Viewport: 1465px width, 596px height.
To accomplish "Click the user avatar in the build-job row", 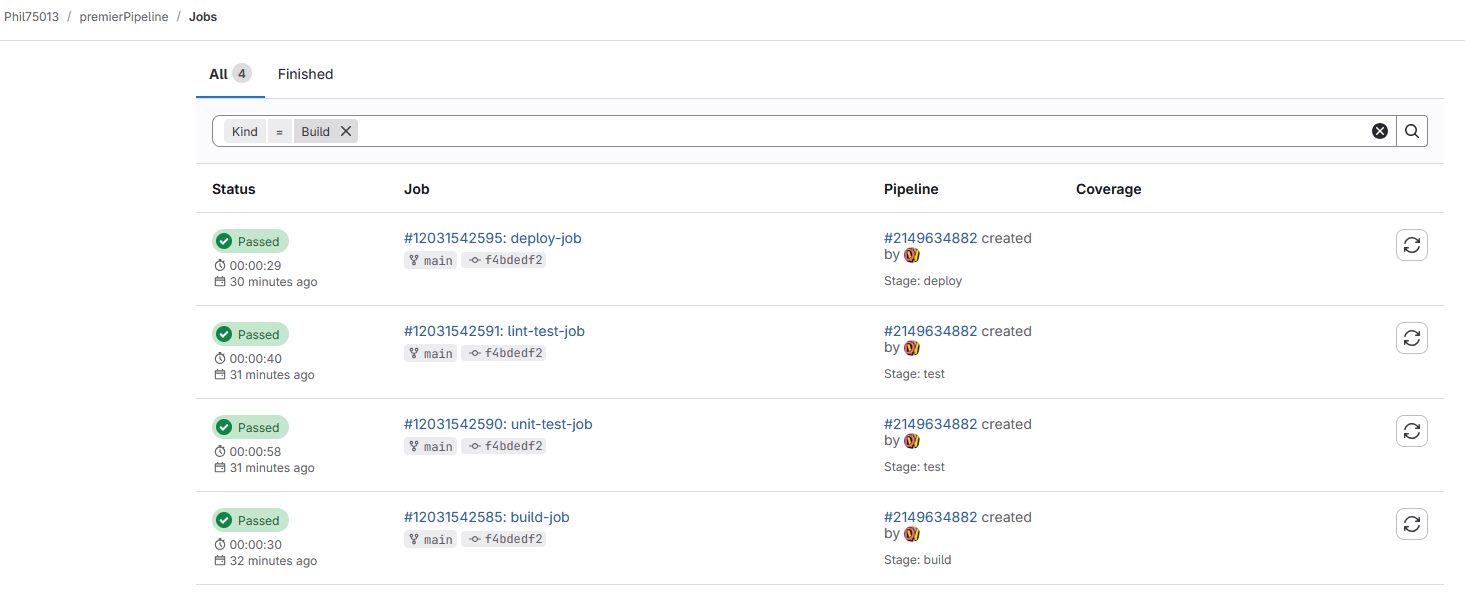I will coord(911,534).
